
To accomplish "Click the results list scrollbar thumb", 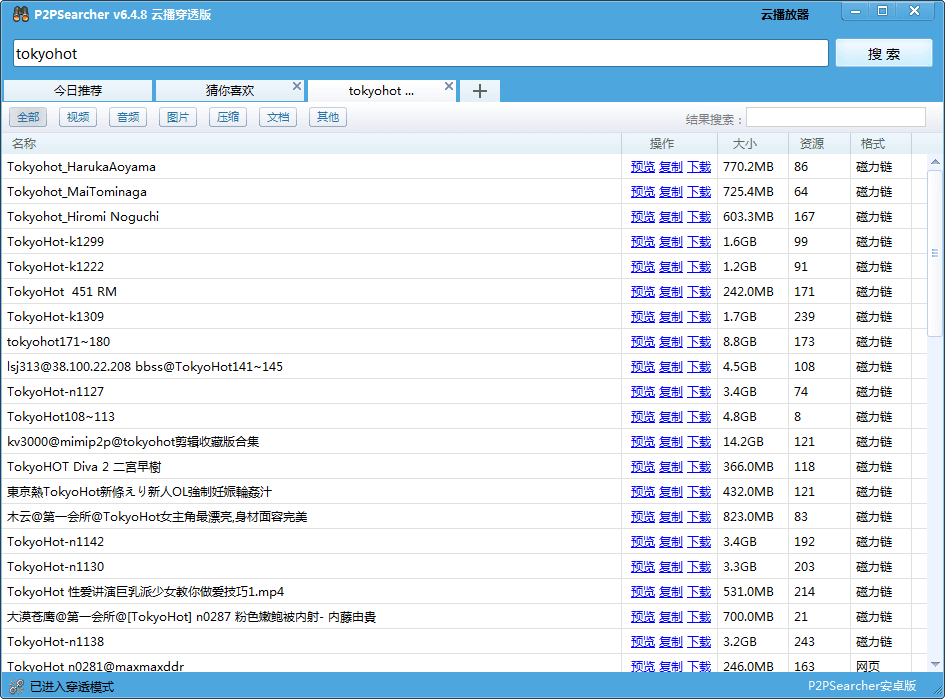I will 935,253.
